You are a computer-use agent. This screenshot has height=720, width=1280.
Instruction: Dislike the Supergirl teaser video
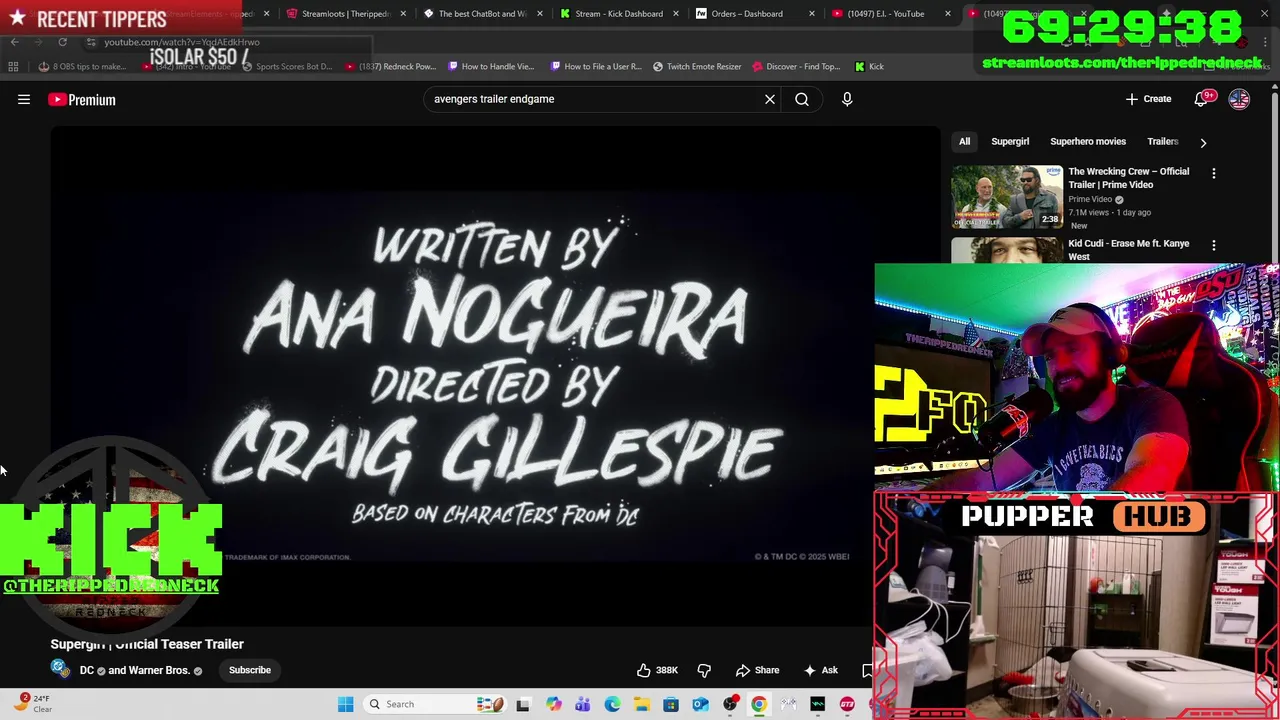(x=704, y=670)
